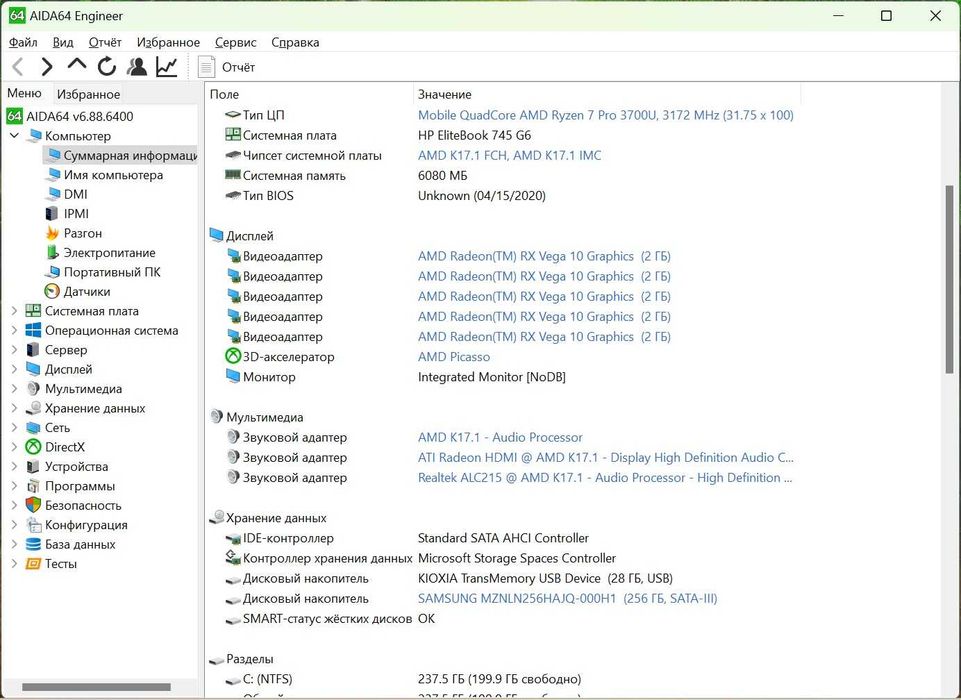The image size is (961, 700).
Task: Open the AMD Picasso link
Action: coord(454,357)
